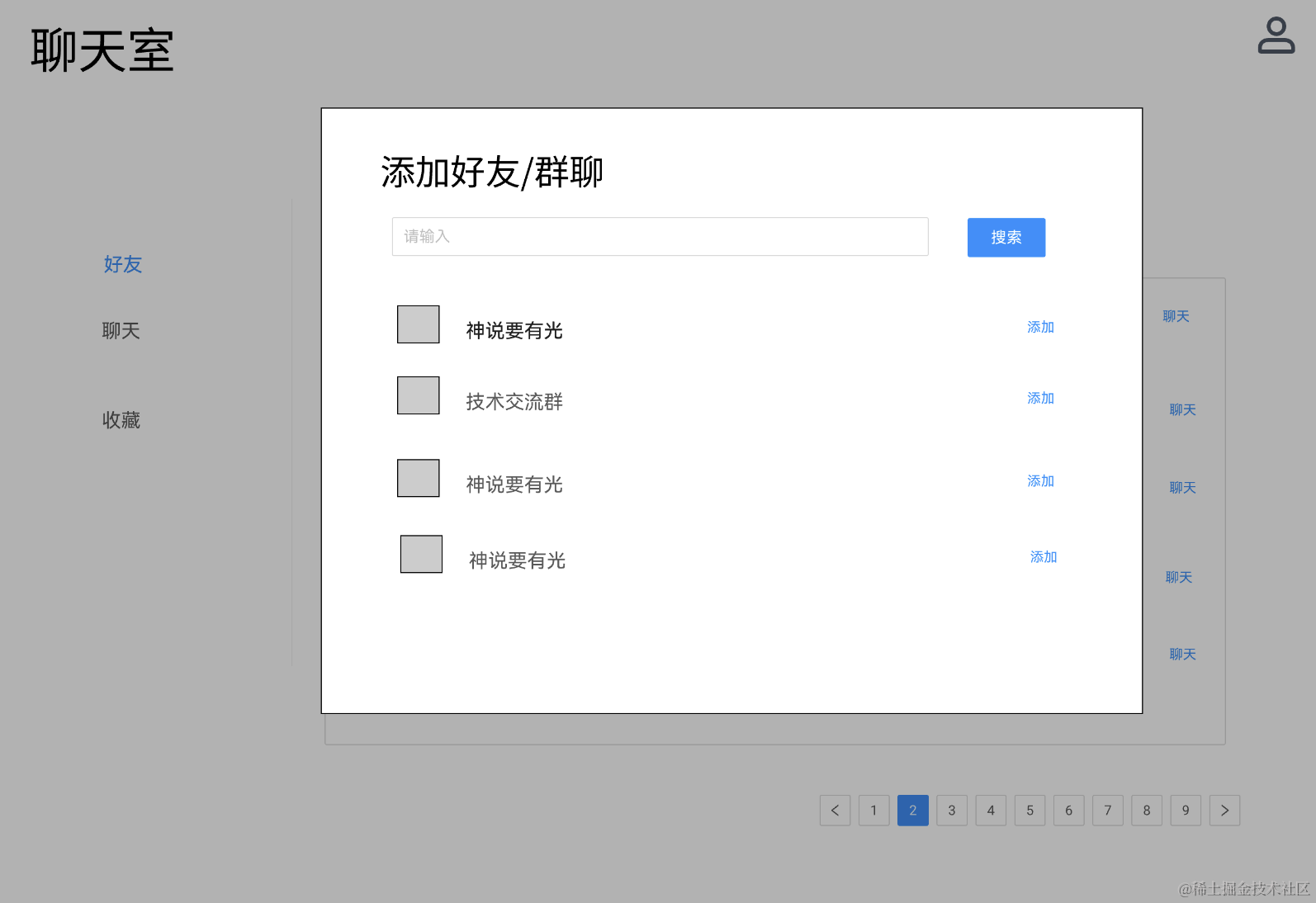Go to next page arrow
Screen dimensions: 1316x903
(1224, 811)
